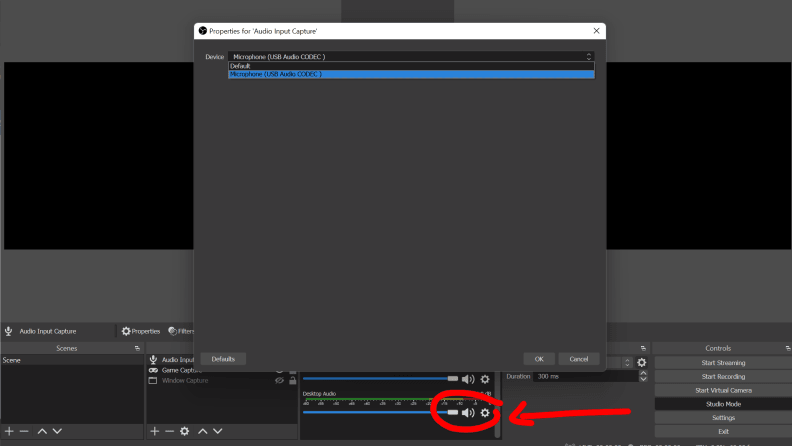Click Start Virtual Camera
This screenshot has width=792, height=446.
click(x=723, y=390)
